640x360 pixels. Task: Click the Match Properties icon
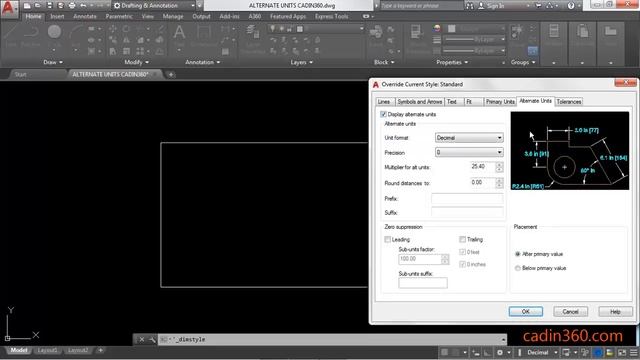[x=416, y=37]
